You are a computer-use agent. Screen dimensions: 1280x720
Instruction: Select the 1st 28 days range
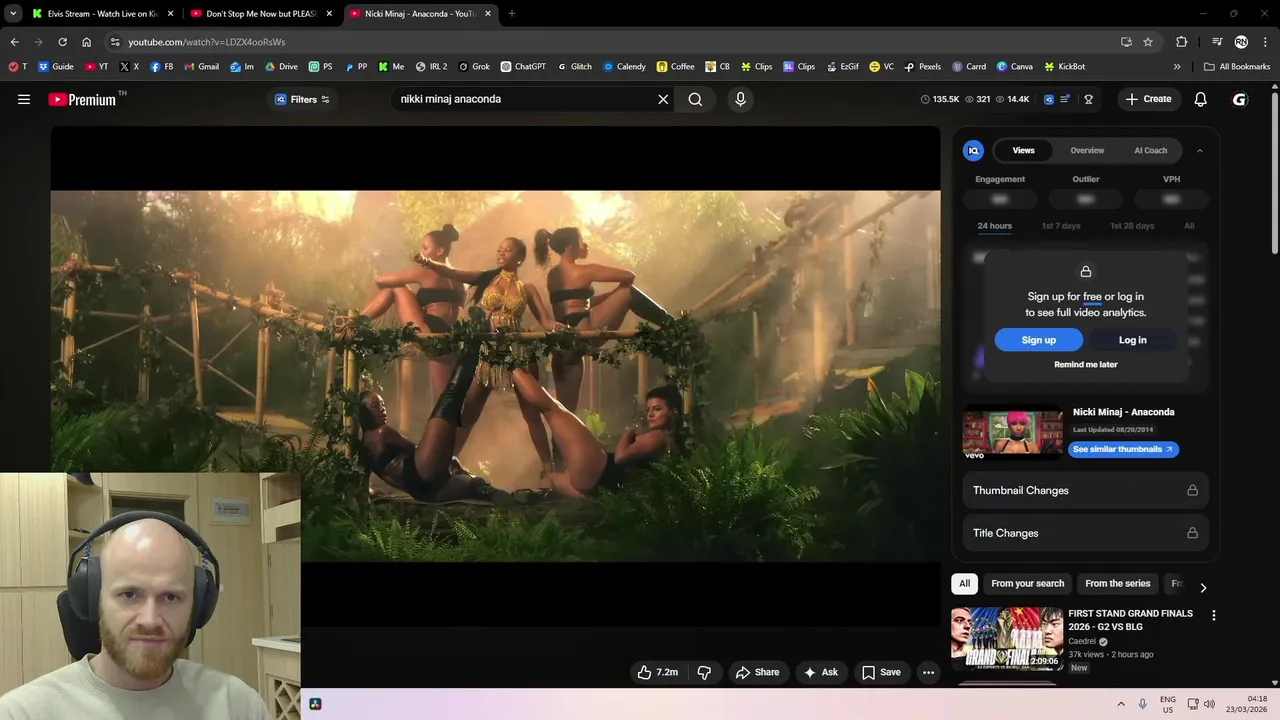click(1132, 226)
